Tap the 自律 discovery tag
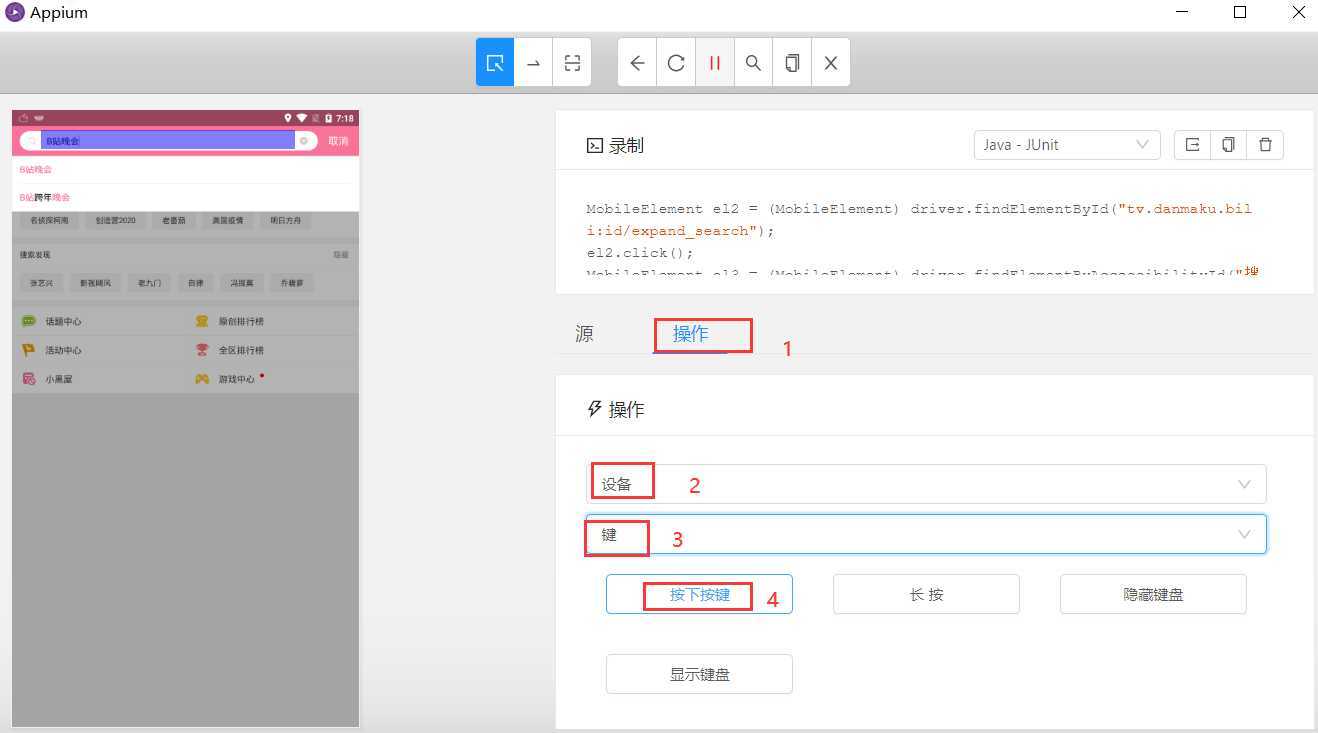This screenshot has width=1318, height=733. 196,283
